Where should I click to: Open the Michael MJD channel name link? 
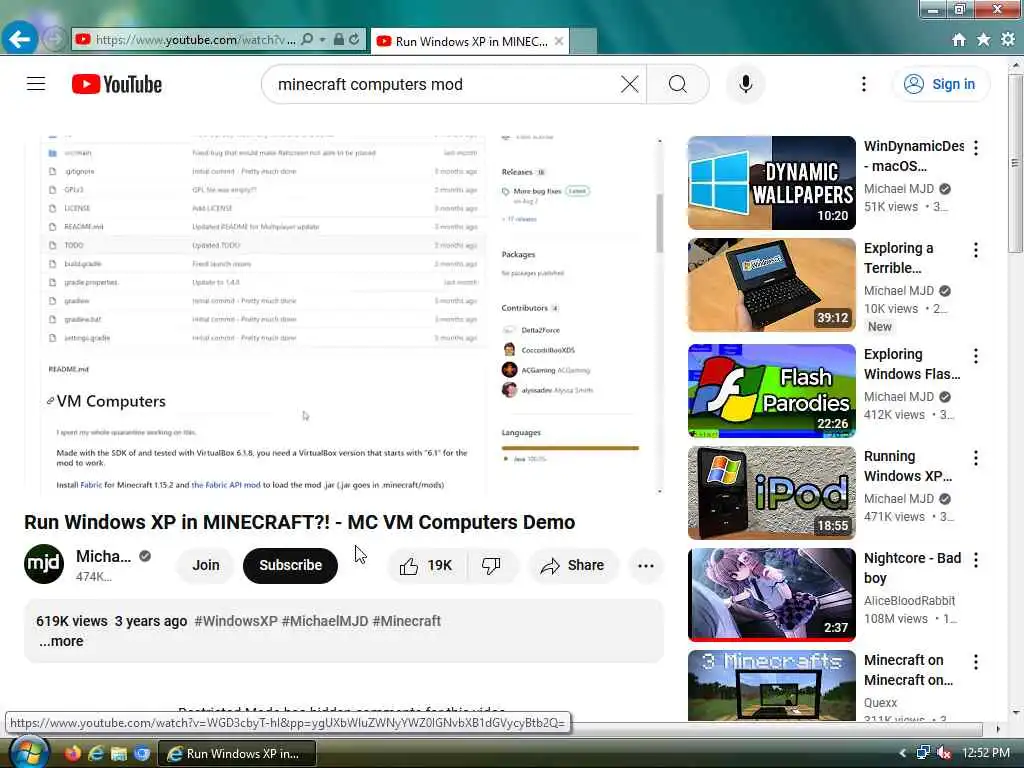(103, 556)
